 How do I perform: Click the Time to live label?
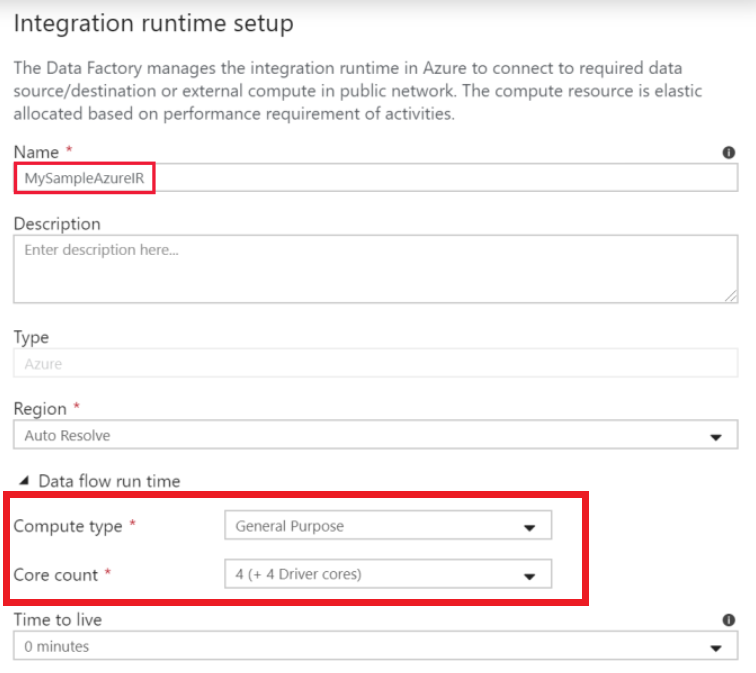click(x=58, y=619)
